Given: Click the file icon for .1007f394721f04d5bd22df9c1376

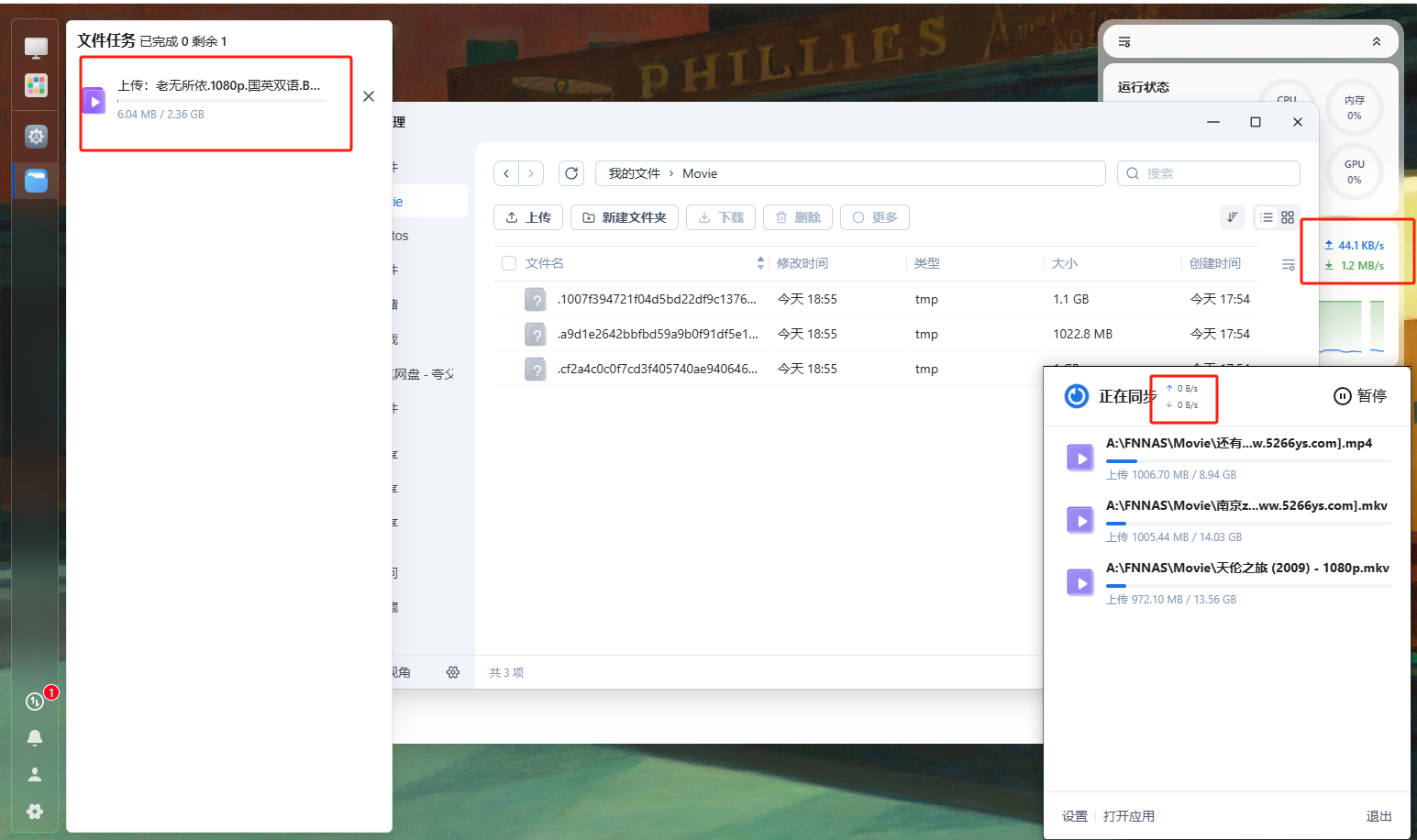Looking at the screenshot, I should (x=536, y=299).
